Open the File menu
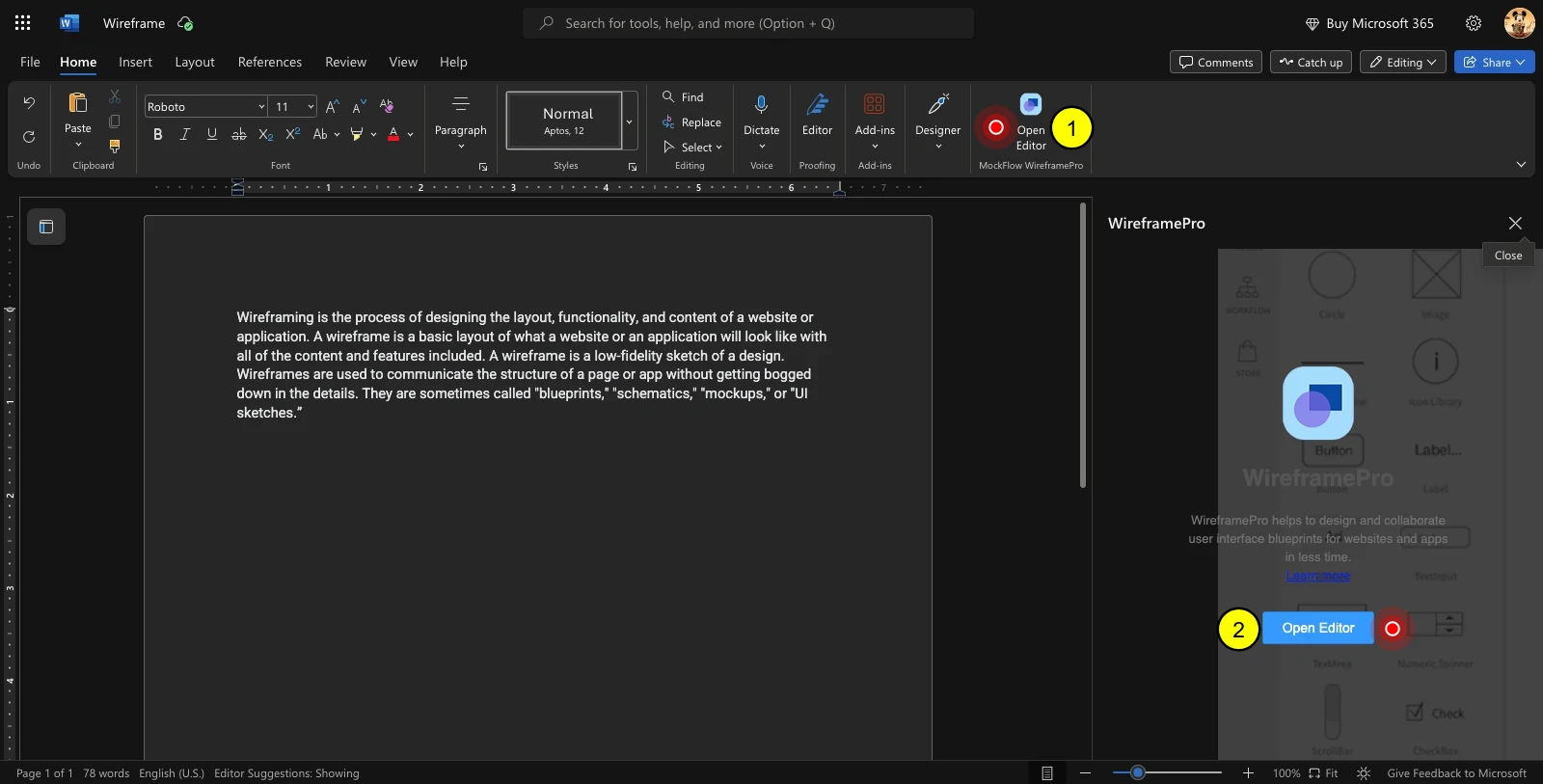Viewport: 1543px width, 784px height. click(30, 62)
